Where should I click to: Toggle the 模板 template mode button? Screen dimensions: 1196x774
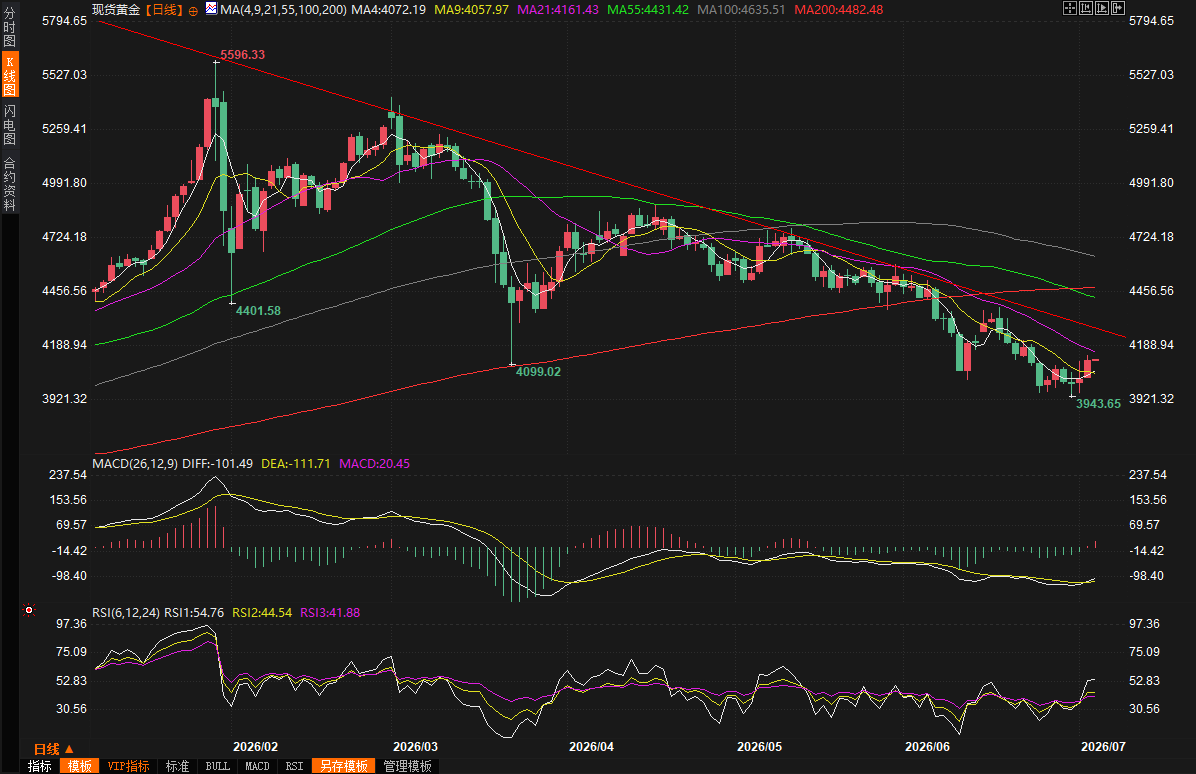(79, 766)
